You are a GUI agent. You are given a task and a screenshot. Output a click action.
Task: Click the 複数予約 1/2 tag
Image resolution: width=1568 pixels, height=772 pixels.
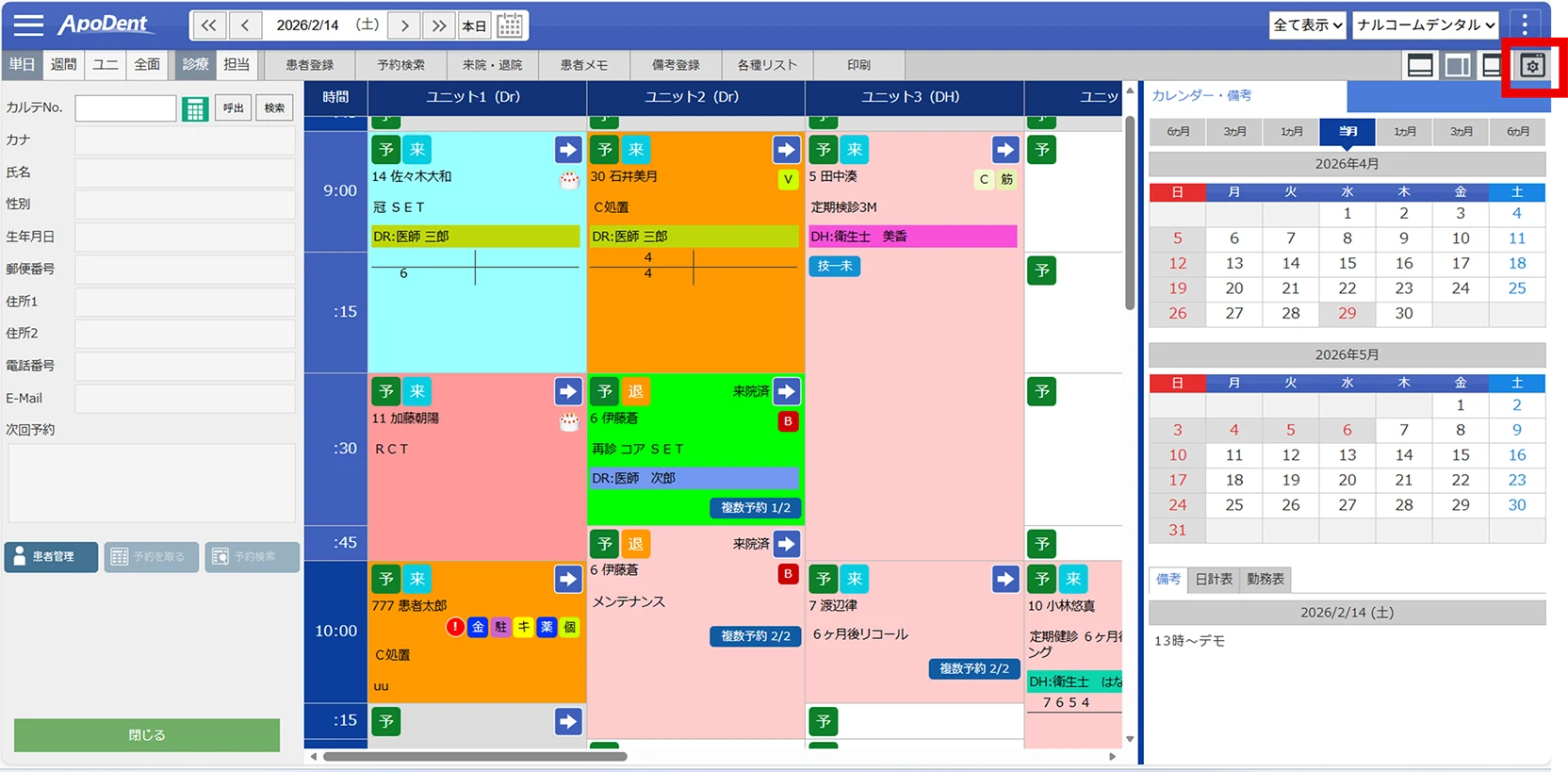coord(755,508)
